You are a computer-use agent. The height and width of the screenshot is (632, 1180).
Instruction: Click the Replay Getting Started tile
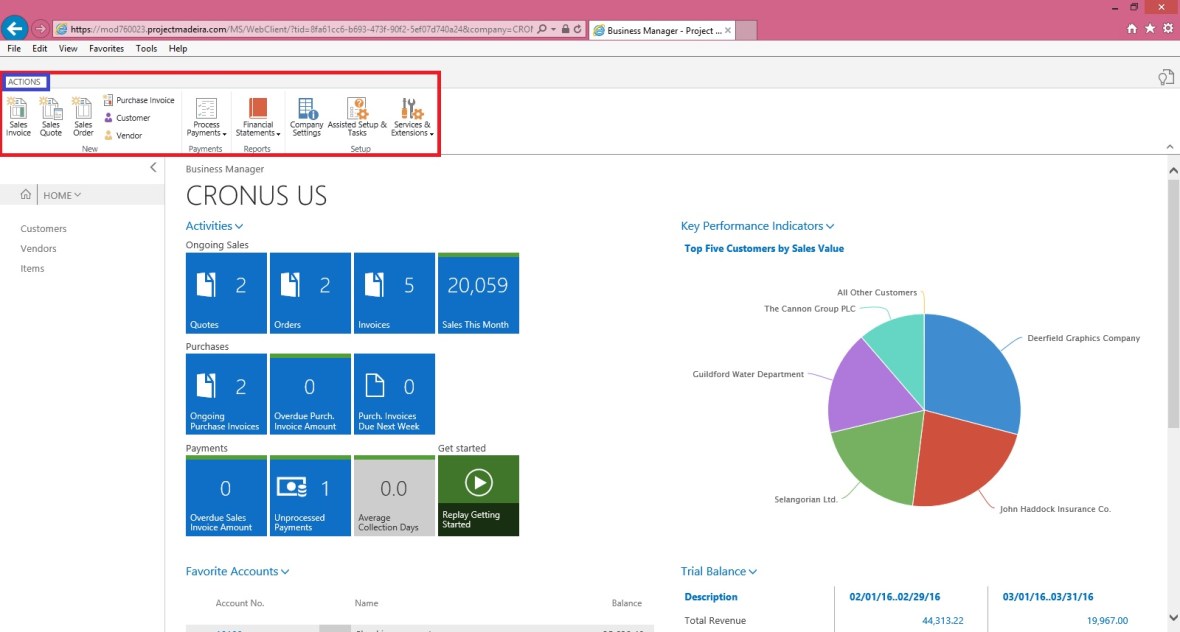click(x=478, y=495)
